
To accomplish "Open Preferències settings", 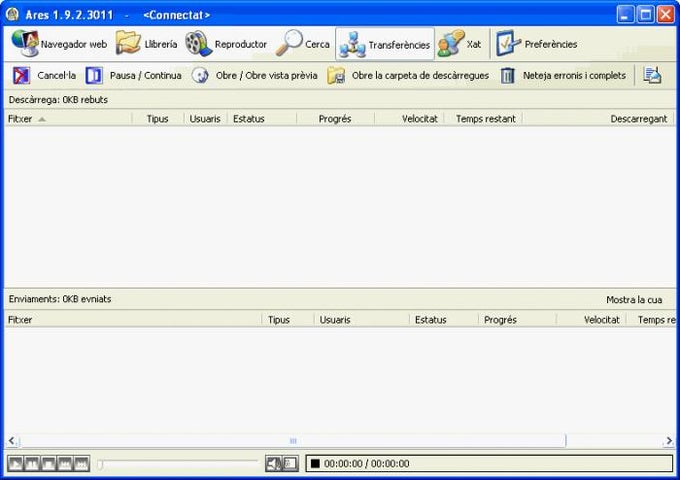I will [537, 44].
